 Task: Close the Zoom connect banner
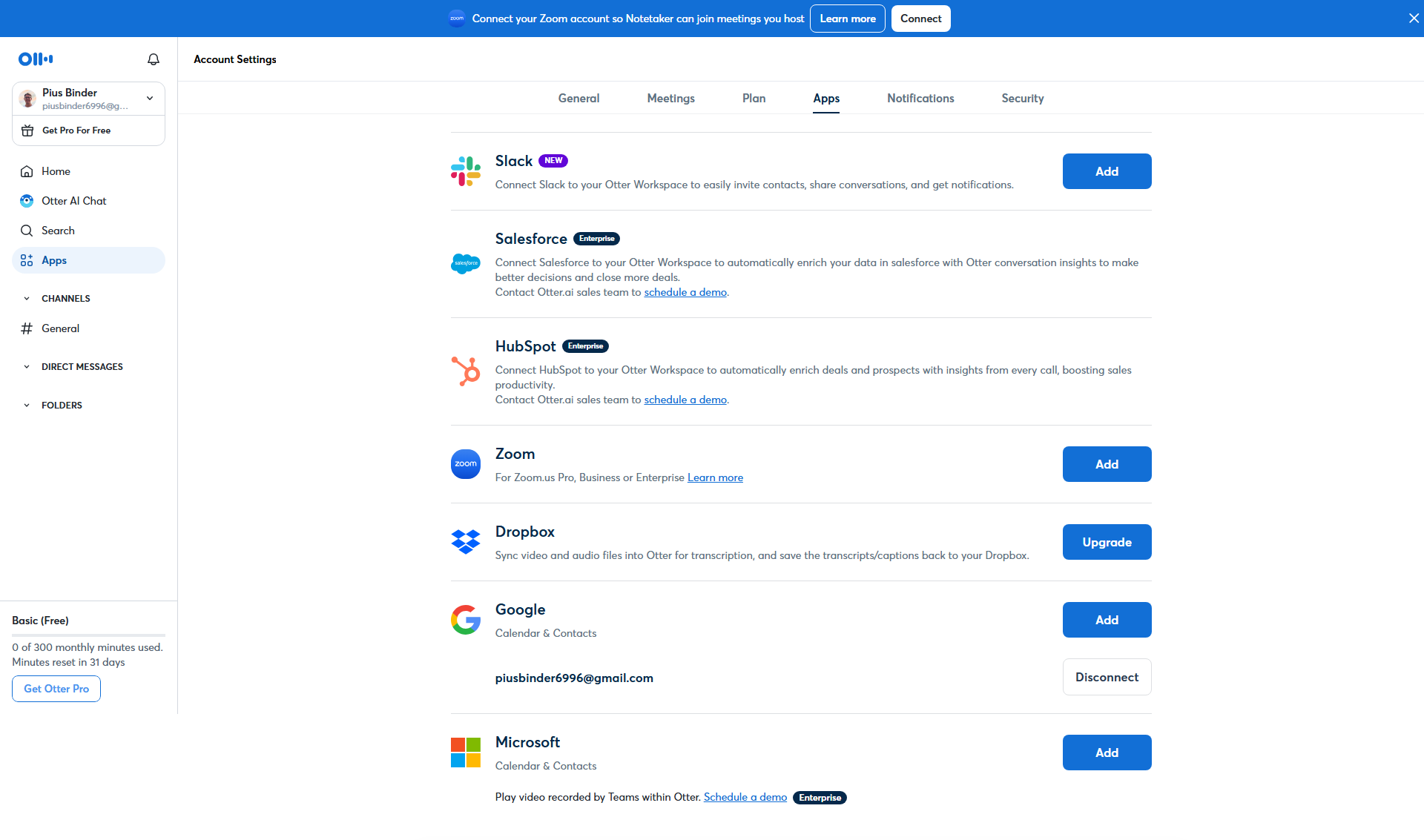1414,19
